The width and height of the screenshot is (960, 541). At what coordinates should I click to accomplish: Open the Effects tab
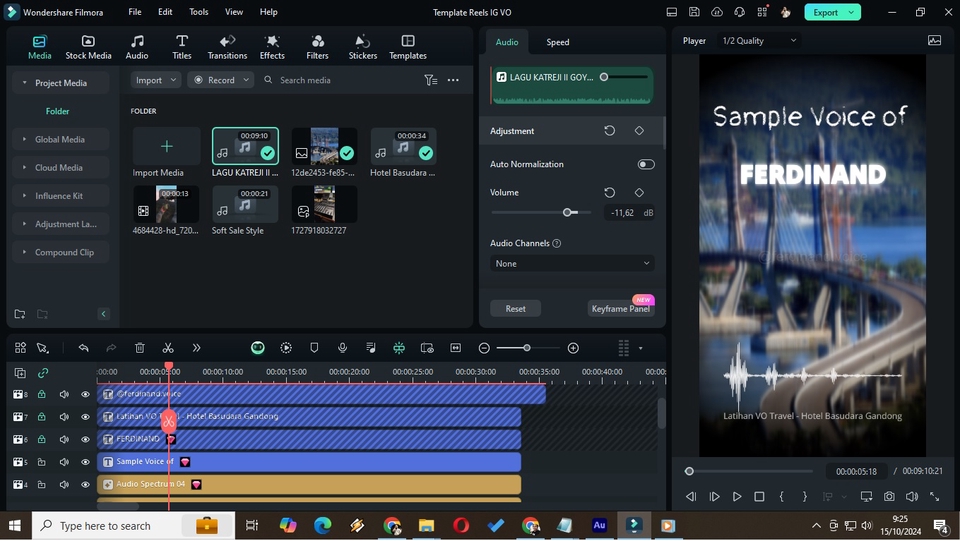coord(272,47)
